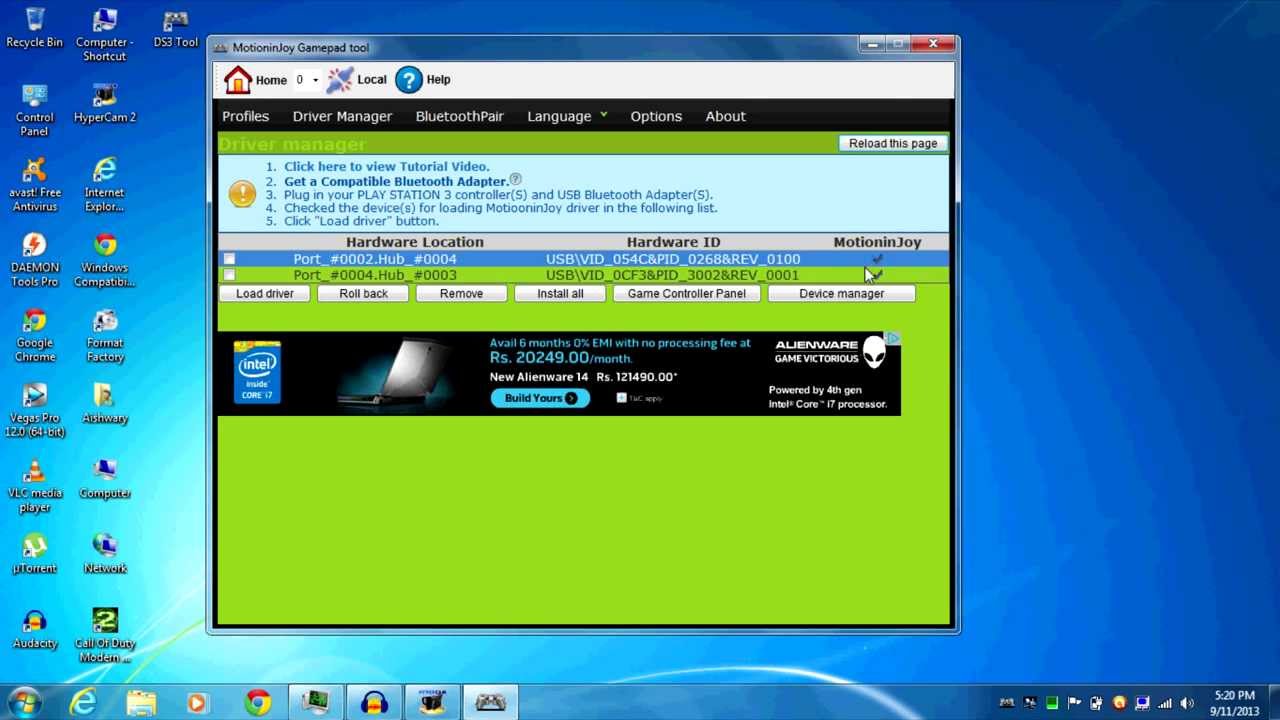Click the Remove button
Viewport: 1280px width, 720px height.
(x=461, y=294)
